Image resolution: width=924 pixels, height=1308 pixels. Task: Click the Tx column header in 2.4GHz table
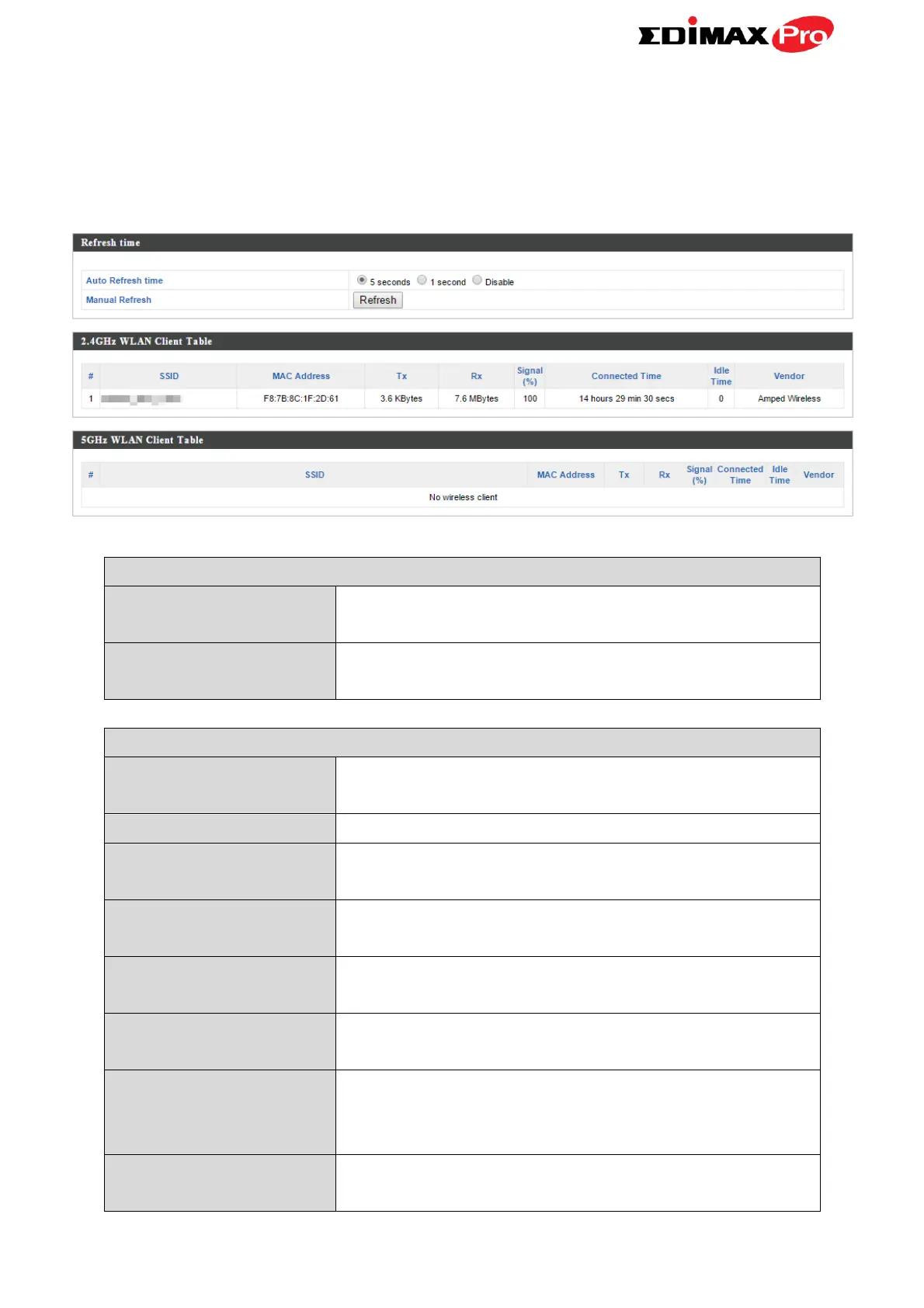point(401,376)
